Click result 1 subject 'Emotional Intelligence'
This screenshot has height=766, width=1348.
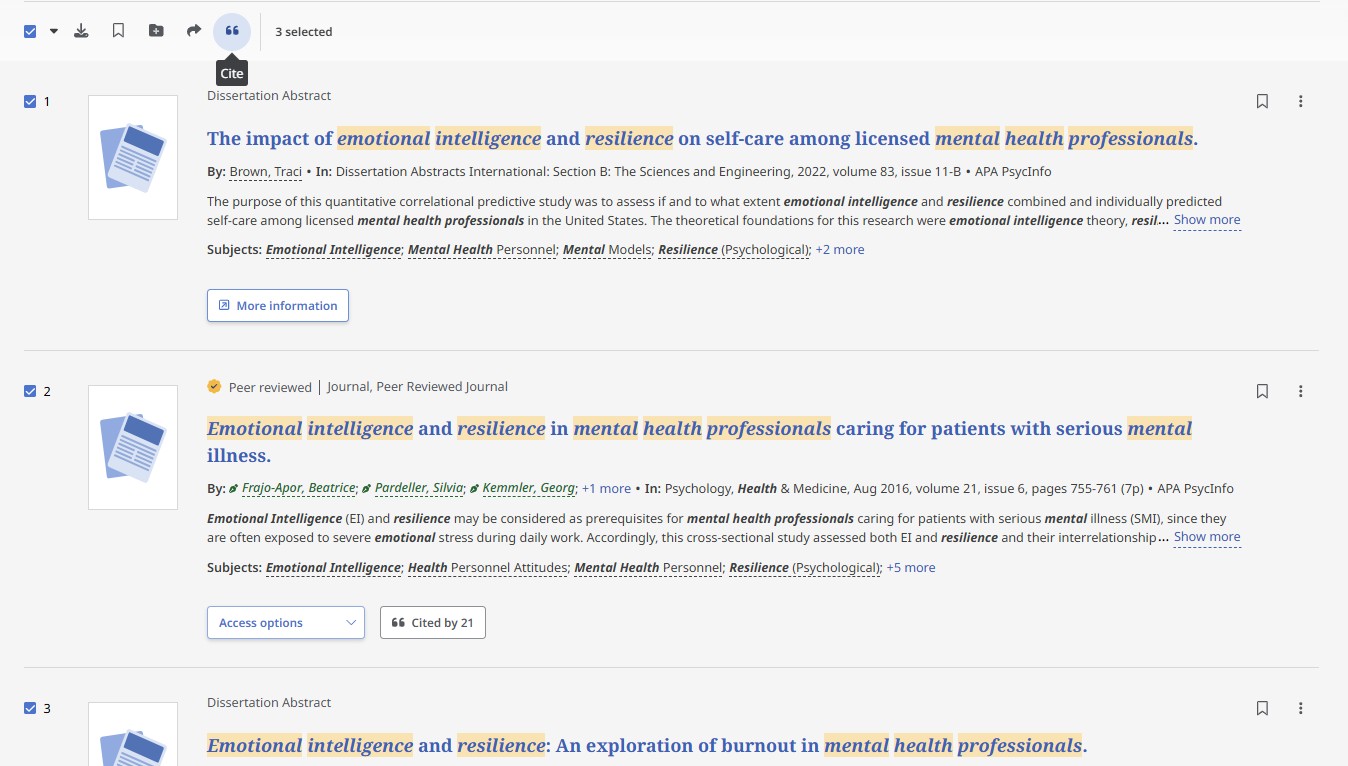point(333,250)
